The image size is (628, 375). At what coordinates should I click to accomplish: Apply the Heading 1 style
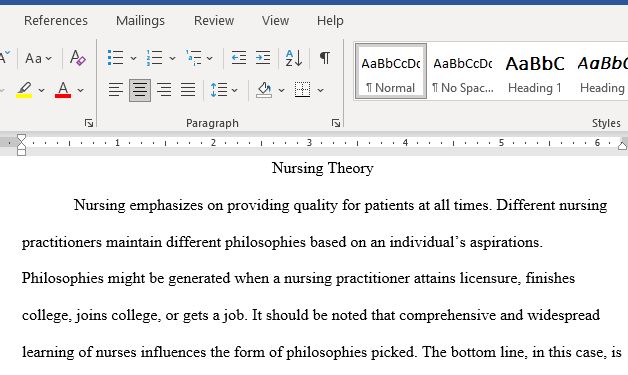pos(535,72)
